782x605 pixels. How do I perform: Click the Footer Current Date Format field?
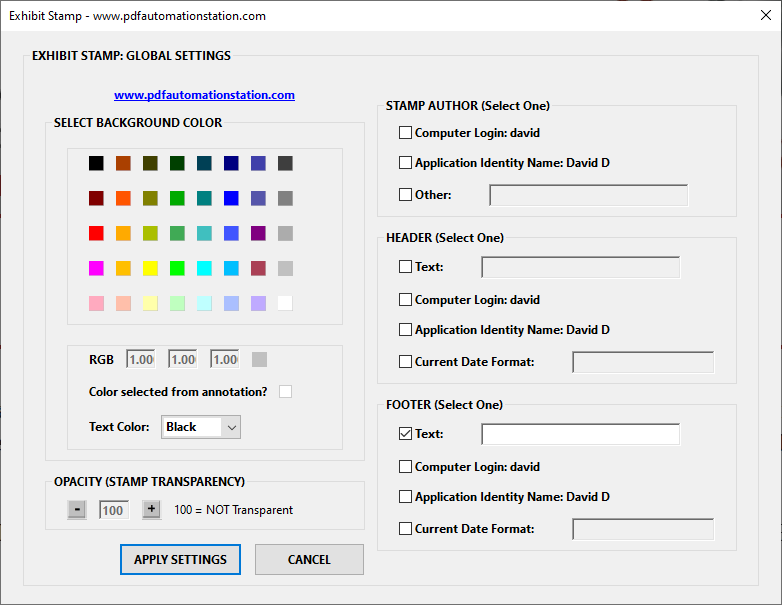(643, 529)
